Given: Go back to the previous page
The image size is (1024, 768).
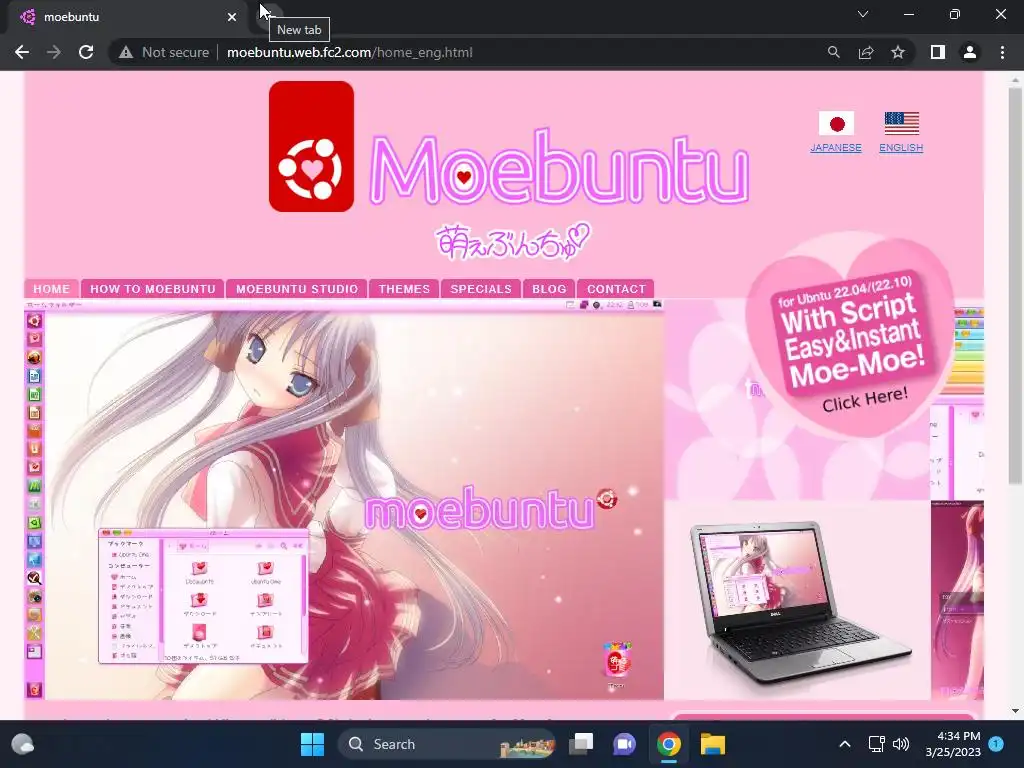Looking at the screenshot, I should click(22, 52).
